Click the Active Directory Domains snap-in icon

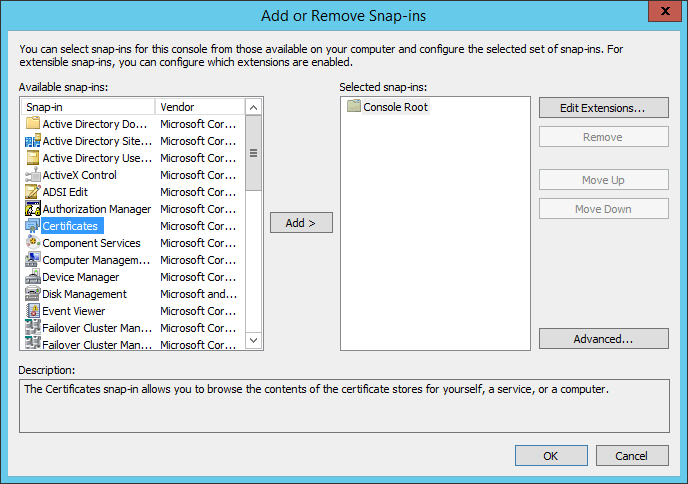point(32,124)
